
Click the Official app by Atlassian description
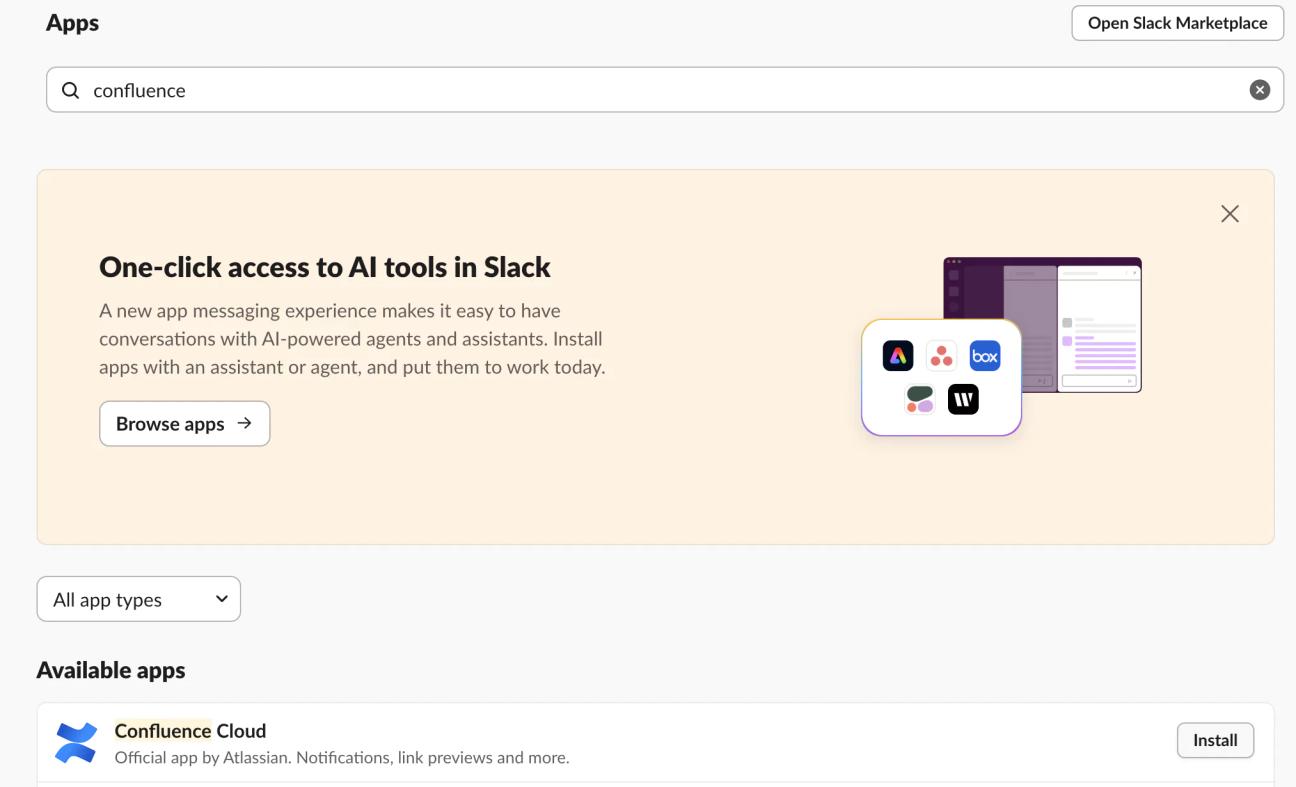coord(342,758)
